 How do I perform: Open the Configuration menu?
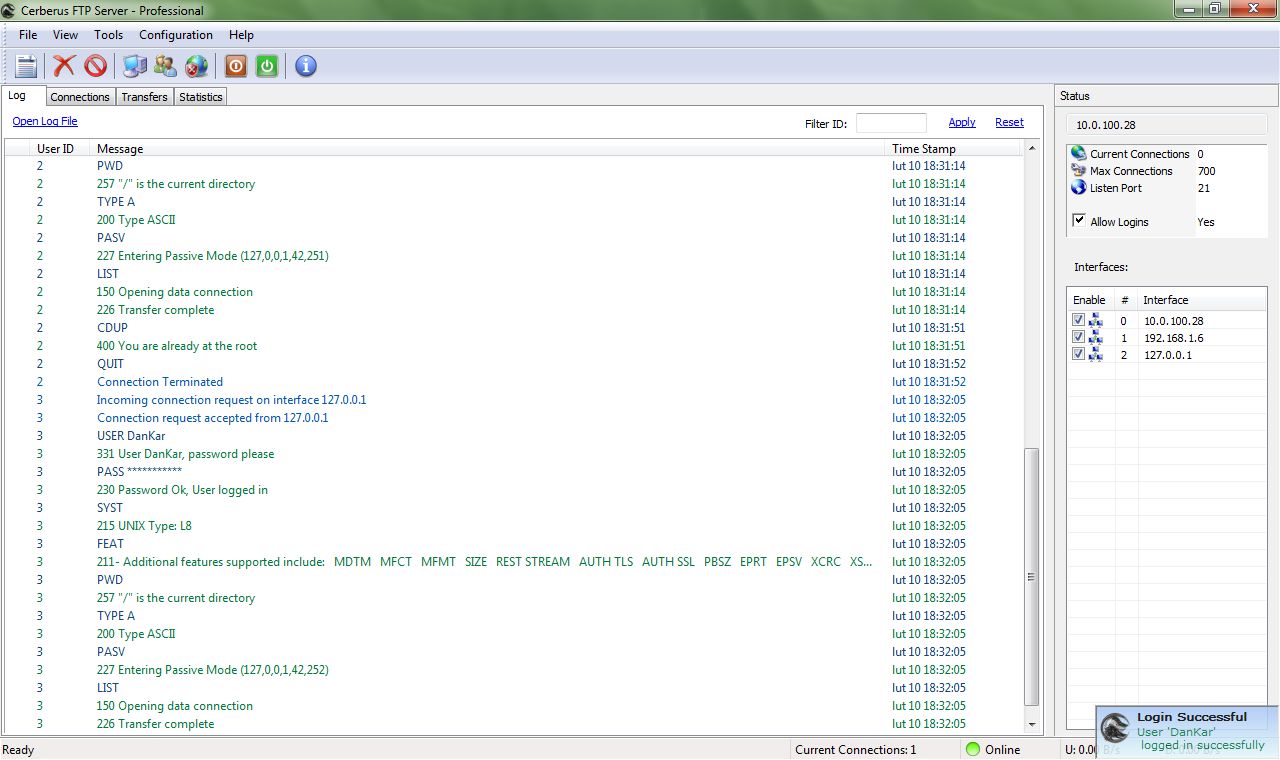tap(176, 35)
